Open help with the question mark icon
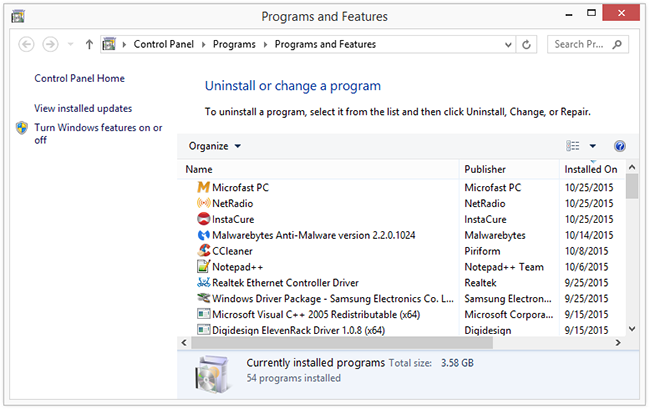The height and width of the screenshot is (409, 650). coord(620,146)
